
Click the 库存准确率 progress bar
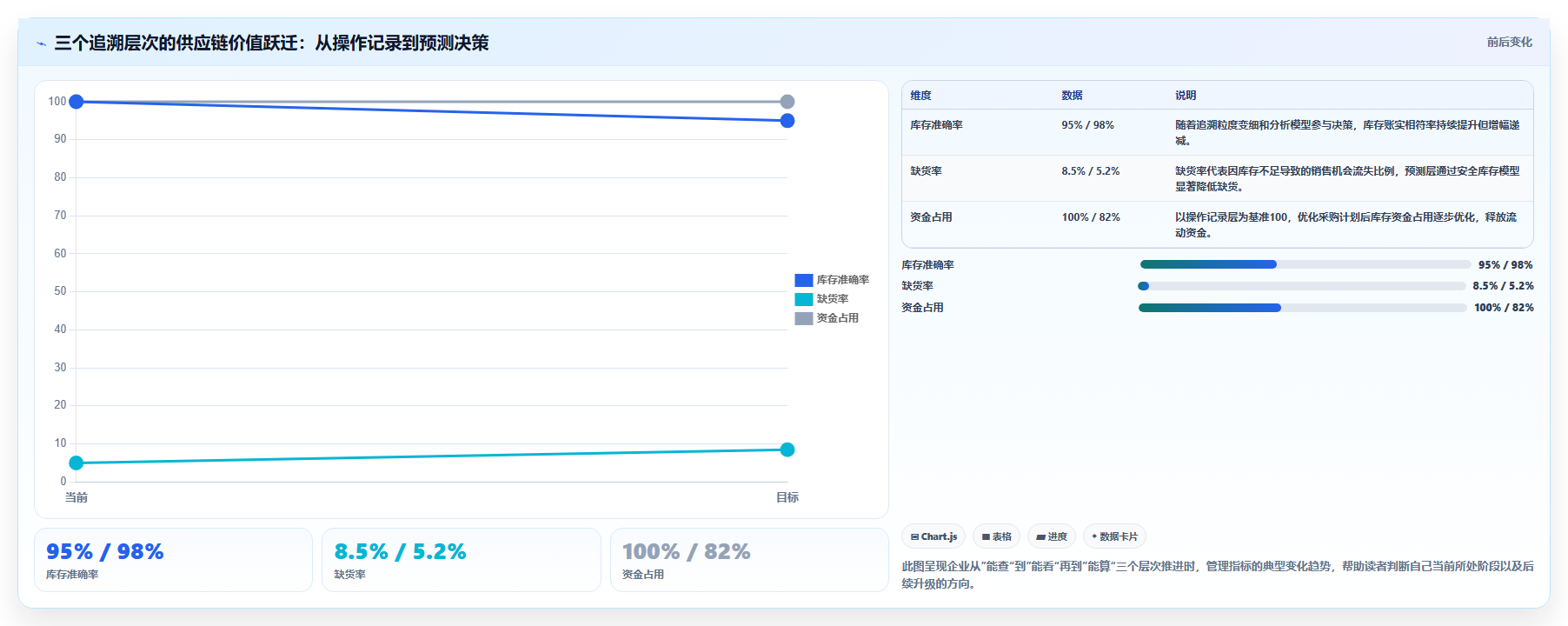coord(1306,264)
